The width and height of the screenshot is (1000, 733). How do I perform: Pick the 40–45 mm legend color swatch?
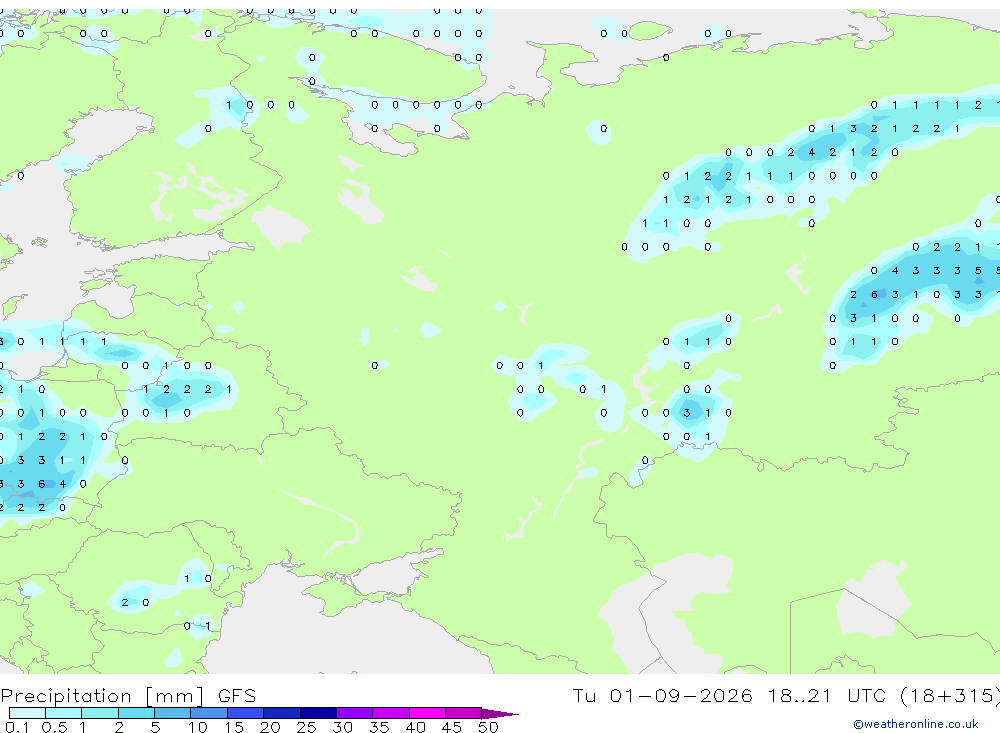(427, 713)
